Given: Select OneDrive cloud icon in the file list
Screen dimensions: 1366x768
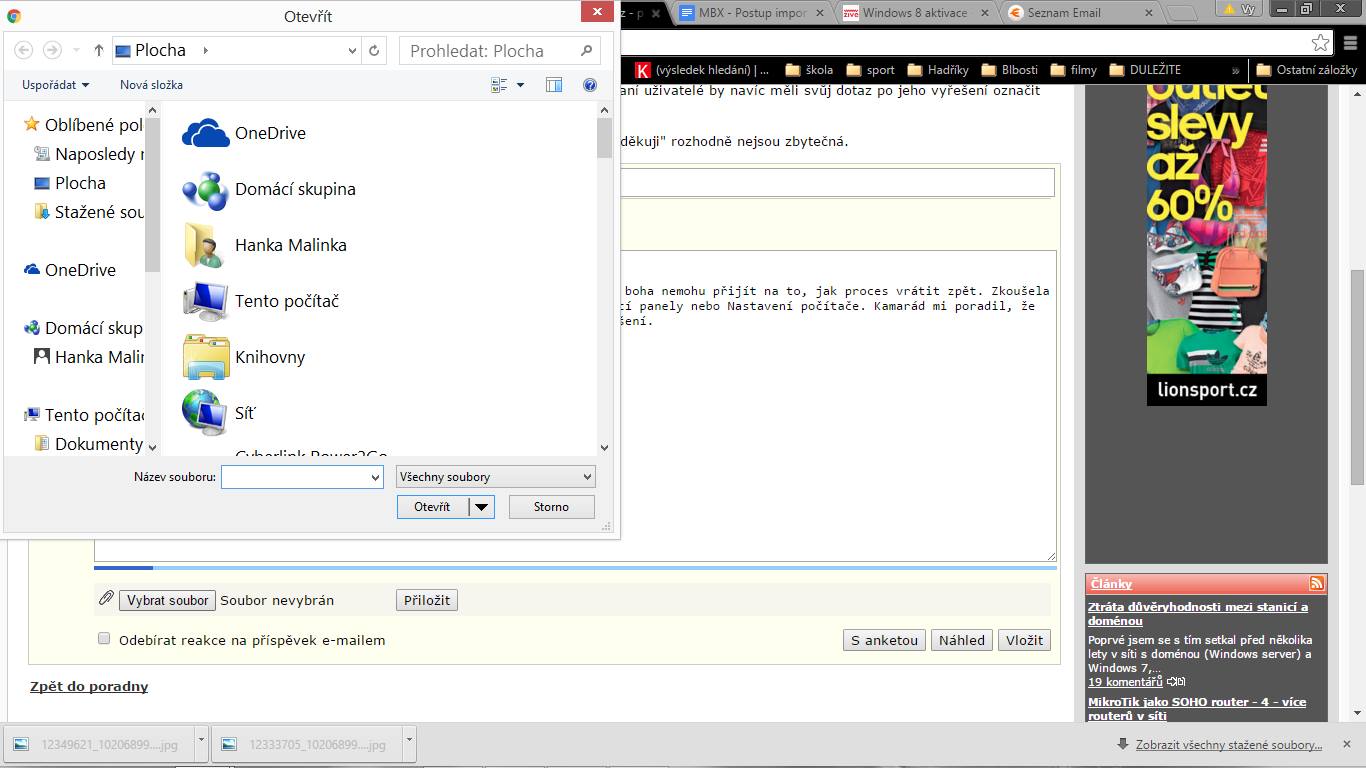Looking at the screenshot, I should pyautogui.click(x=206, y=133).
